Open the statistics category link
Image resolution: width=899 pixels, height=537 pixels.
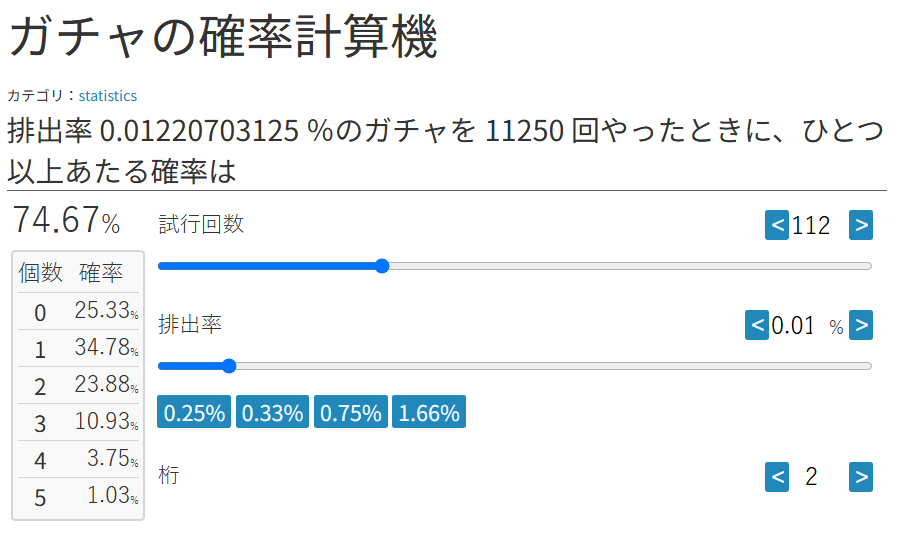pyautogui.click(x=108, y=96)
